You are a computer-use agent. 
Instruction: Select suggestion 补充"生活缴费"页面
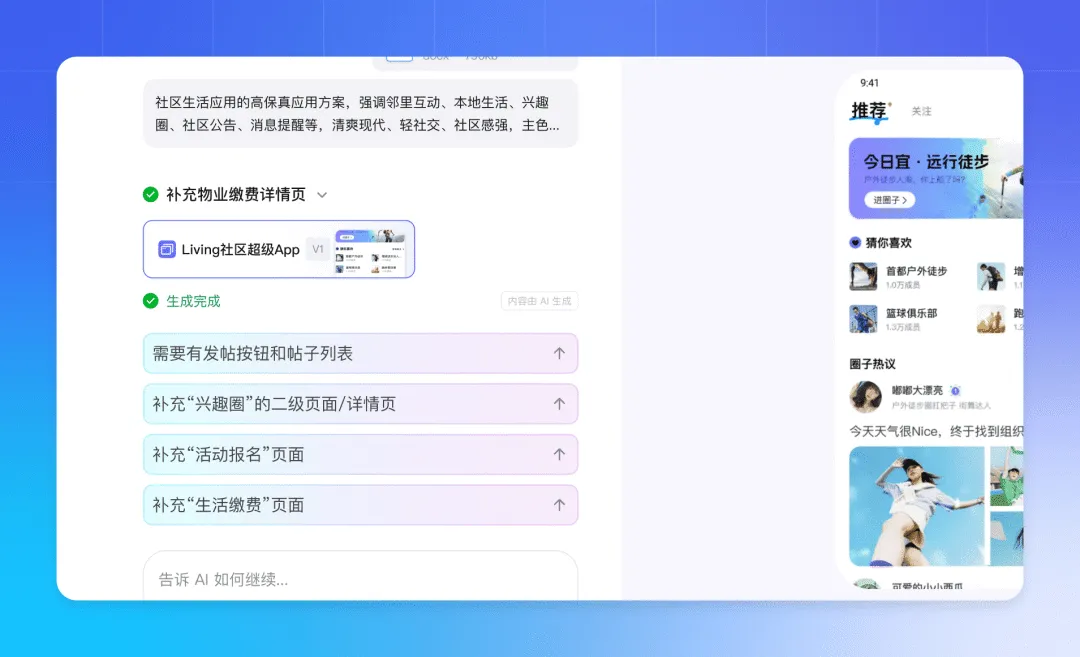tap(360, 505)
